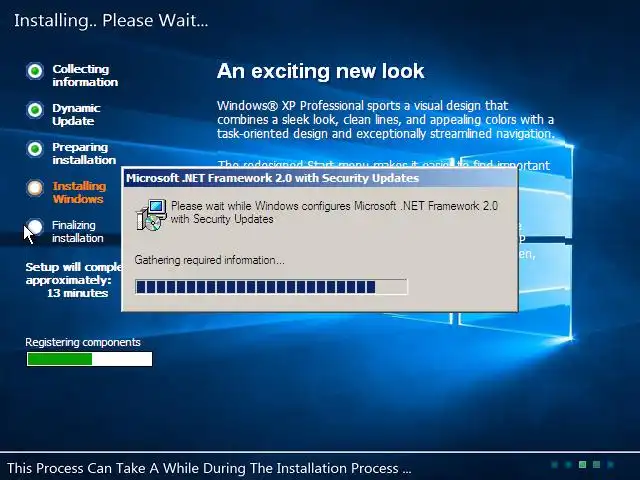Click the 'Installing.. Please Wait...' header text
The image size is (640, 480).
pyautogui.click(x=111, y=20)
